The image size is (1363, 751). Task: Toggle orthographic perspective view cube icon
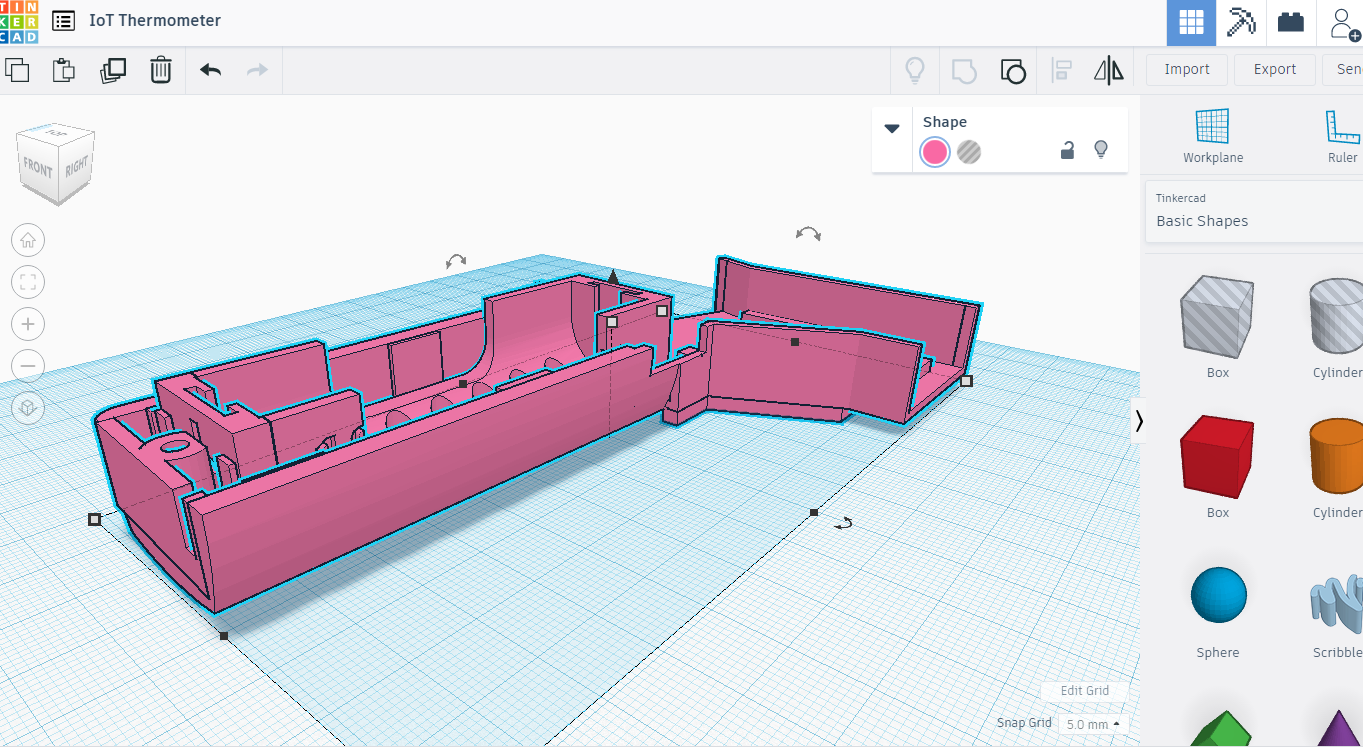28,408
